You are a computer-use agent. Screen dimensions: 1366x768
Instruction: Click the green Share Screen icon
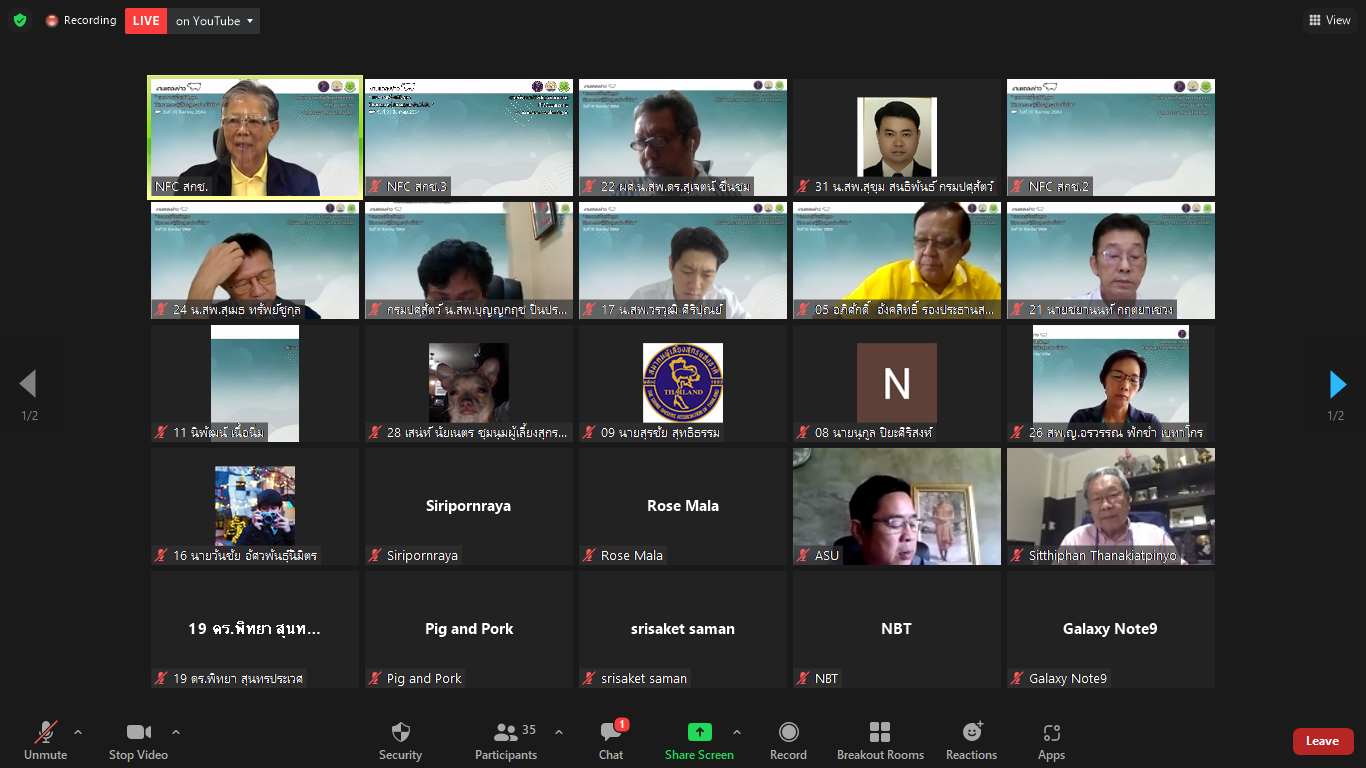click(x=699, y=732)
